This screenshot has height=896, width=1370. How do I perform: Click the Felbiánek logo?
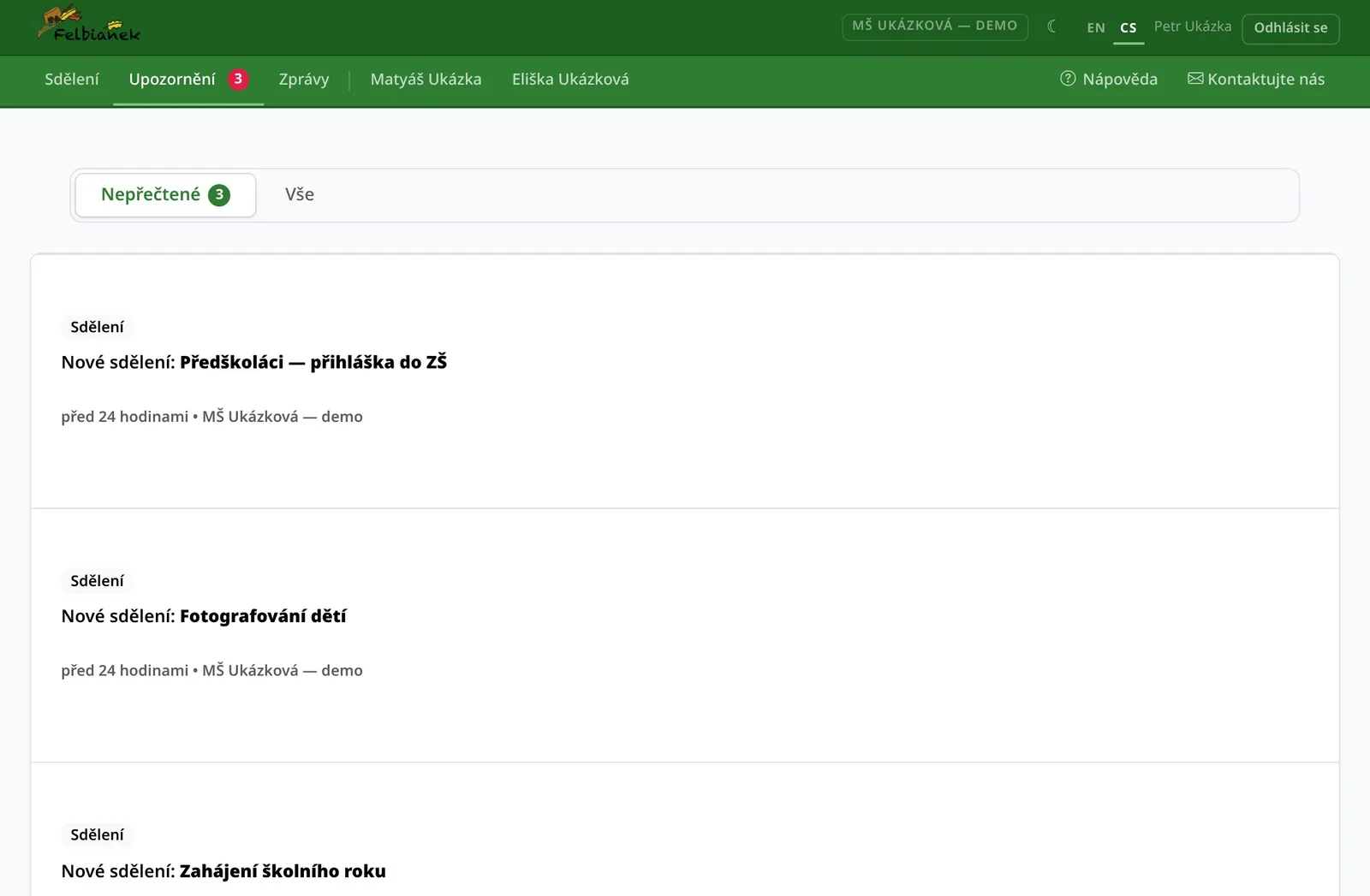pyautogui.click(x=89, y=25)
